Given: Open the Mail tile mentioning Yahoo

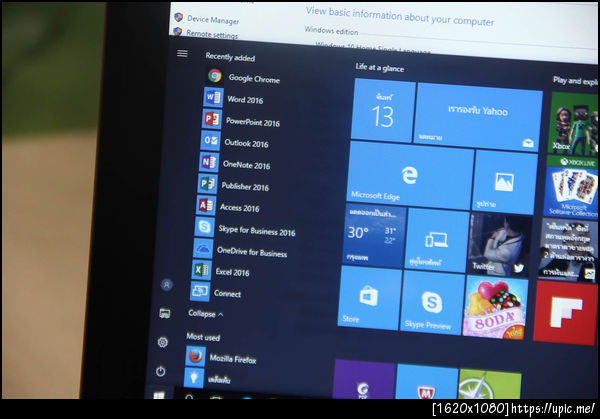Looking at the screenshot, I should pos(478,117).
